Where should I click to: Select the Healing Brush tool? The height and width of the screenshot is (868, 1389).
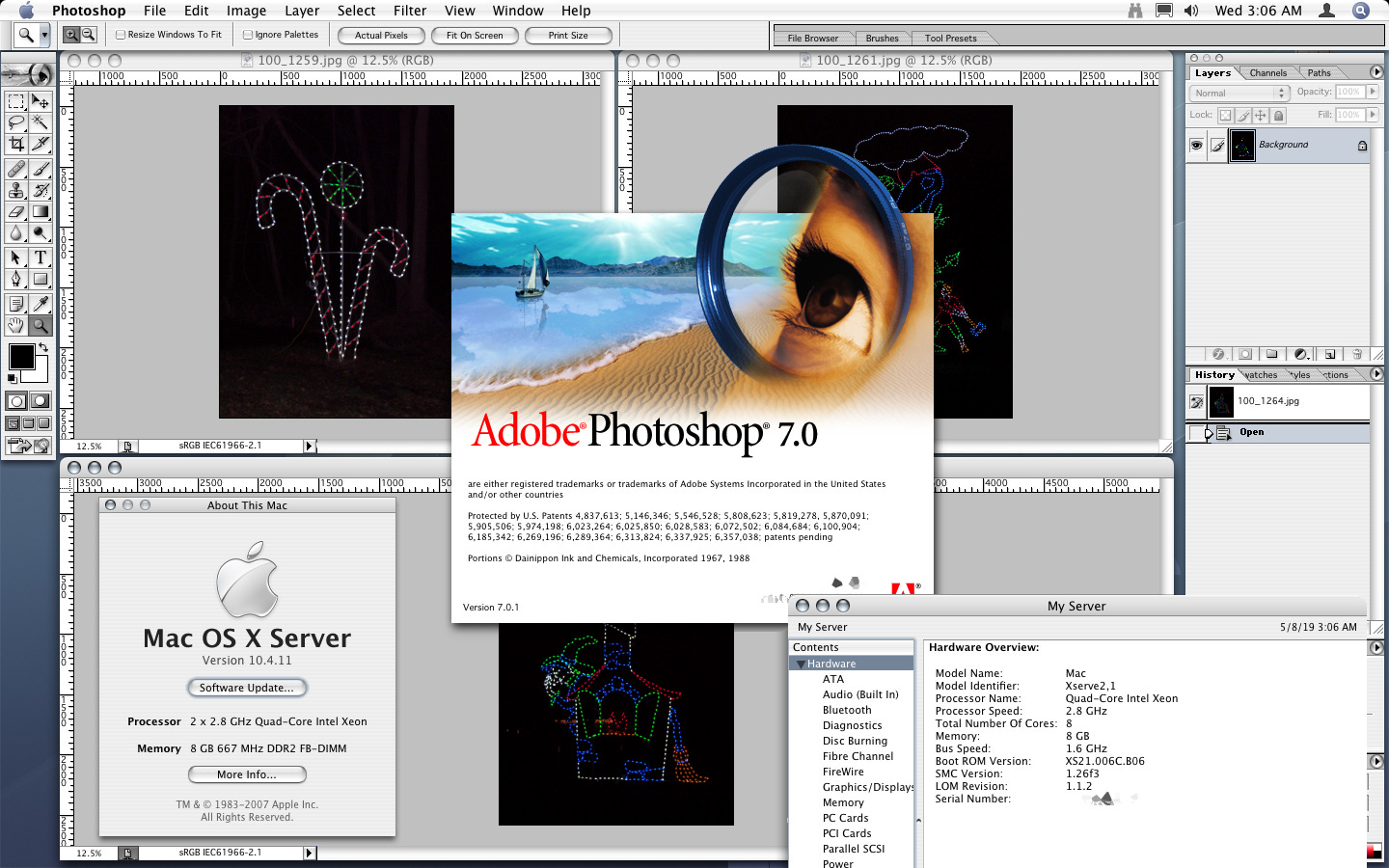(16, 169)
